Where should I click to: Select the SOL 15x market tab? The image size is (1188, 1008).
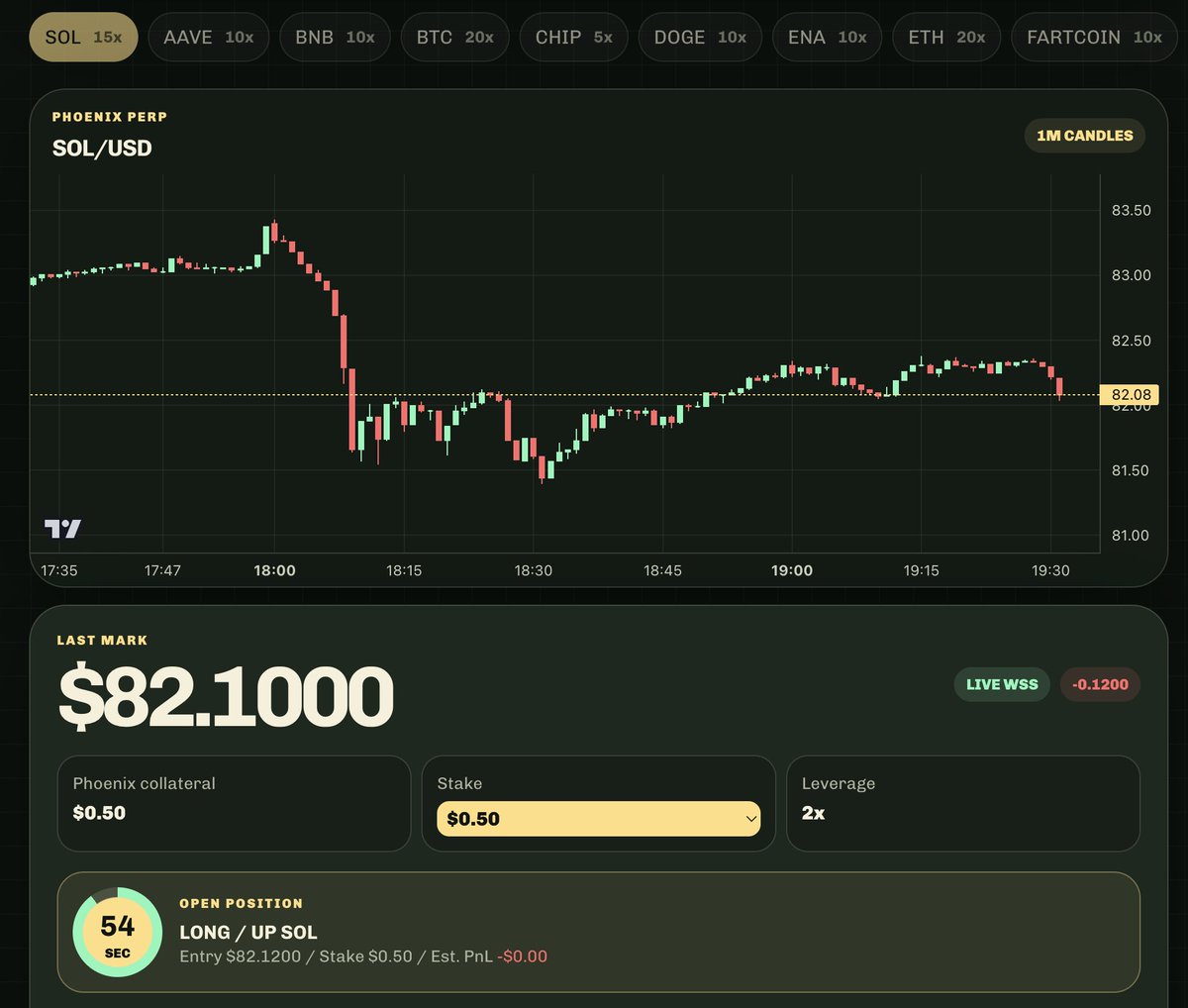point(83,38)
